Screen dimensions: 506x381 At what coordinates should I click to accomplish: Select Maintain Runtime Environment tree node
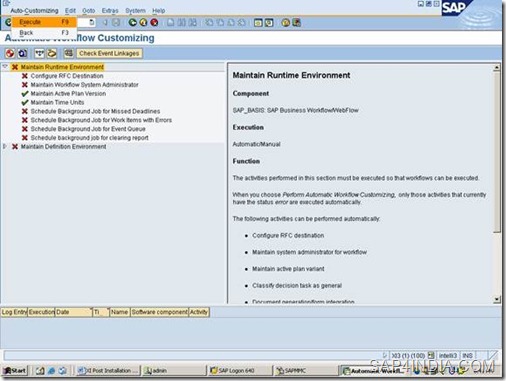(62, 67)
